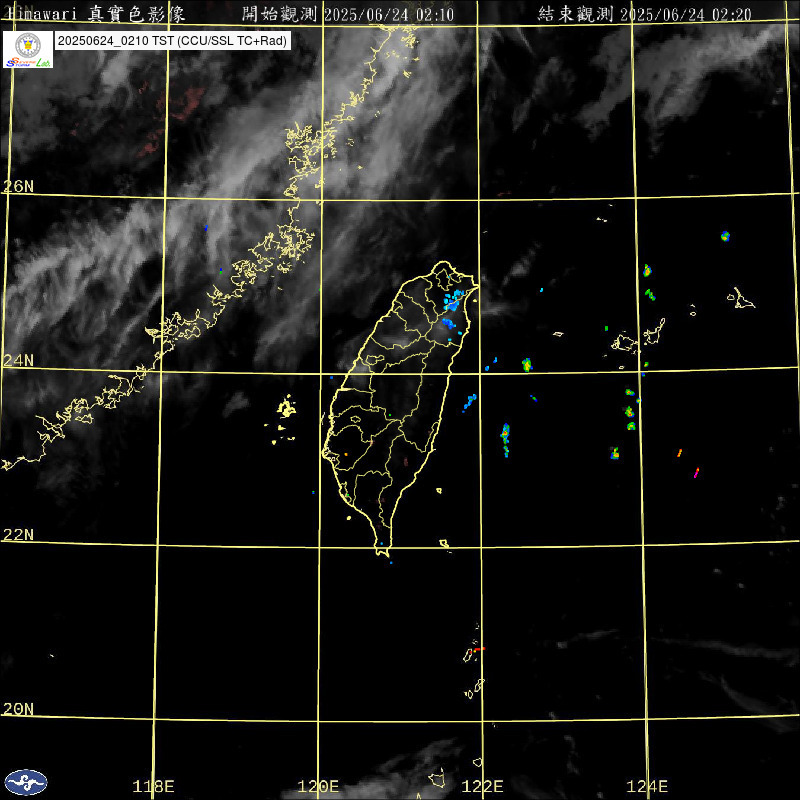800x800 pixels.
Task: Click the '24N' latitude label
Action: pyautogui.click(x=18, y=360)
